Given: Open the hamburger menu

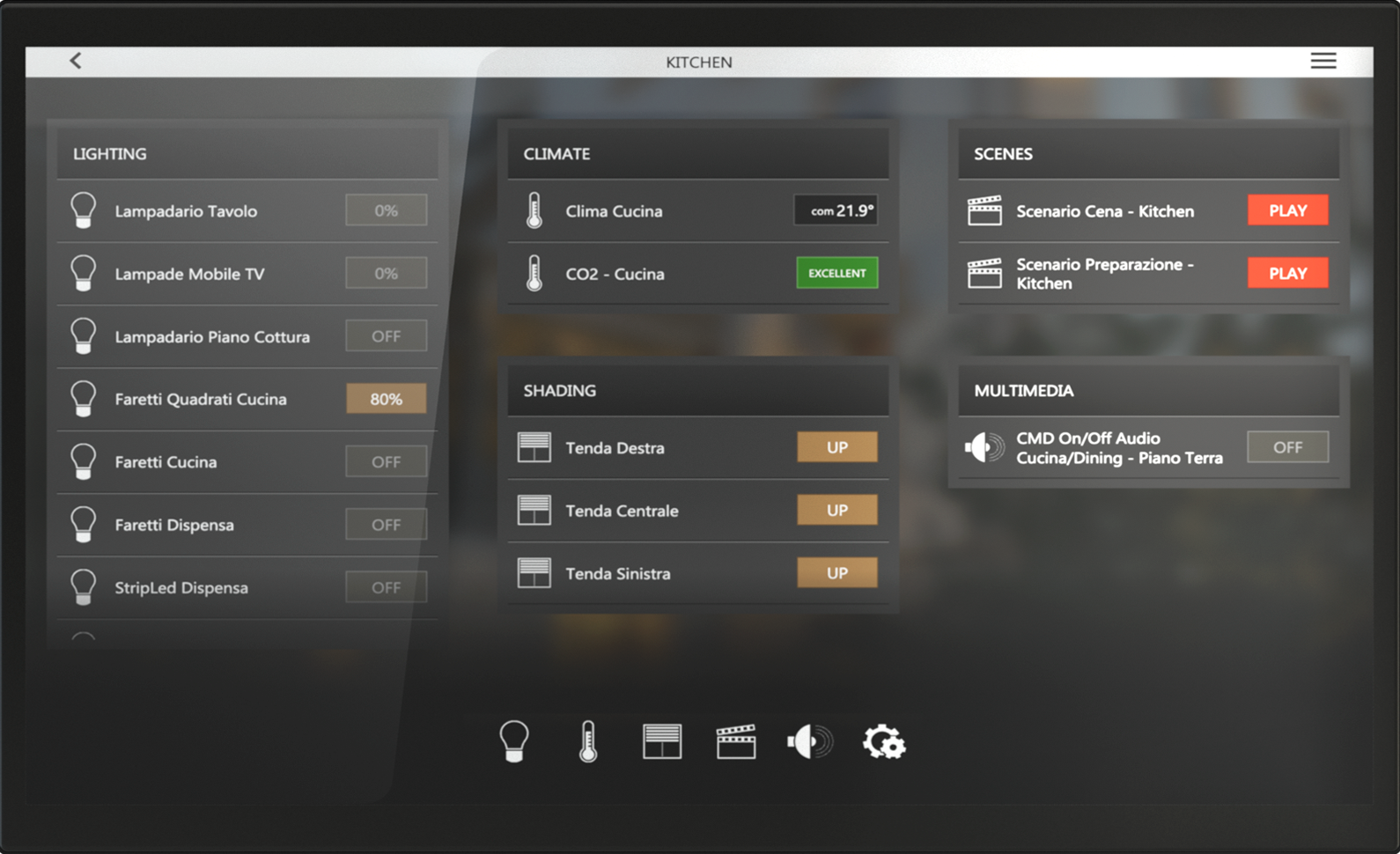Looking at the screenshot, I should [1323, 61].
